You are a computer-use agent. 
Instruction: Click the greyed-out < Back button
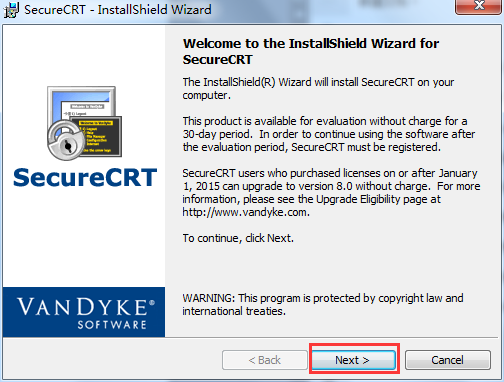click(265, 360)
